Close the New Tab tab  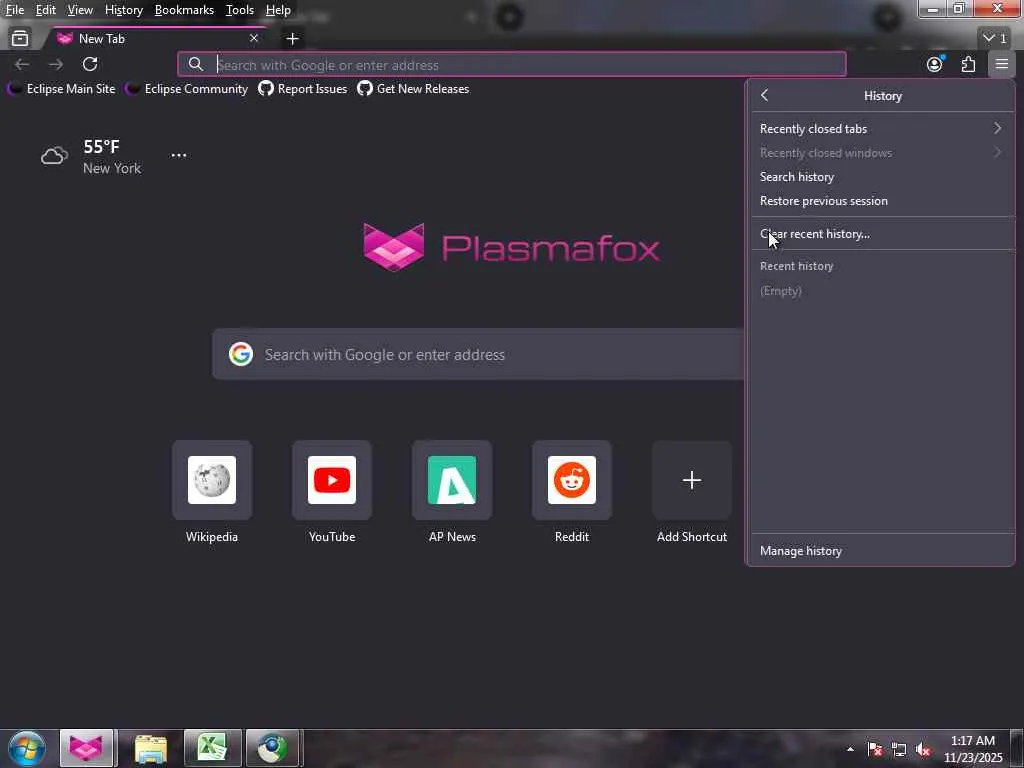pos(254,39)
